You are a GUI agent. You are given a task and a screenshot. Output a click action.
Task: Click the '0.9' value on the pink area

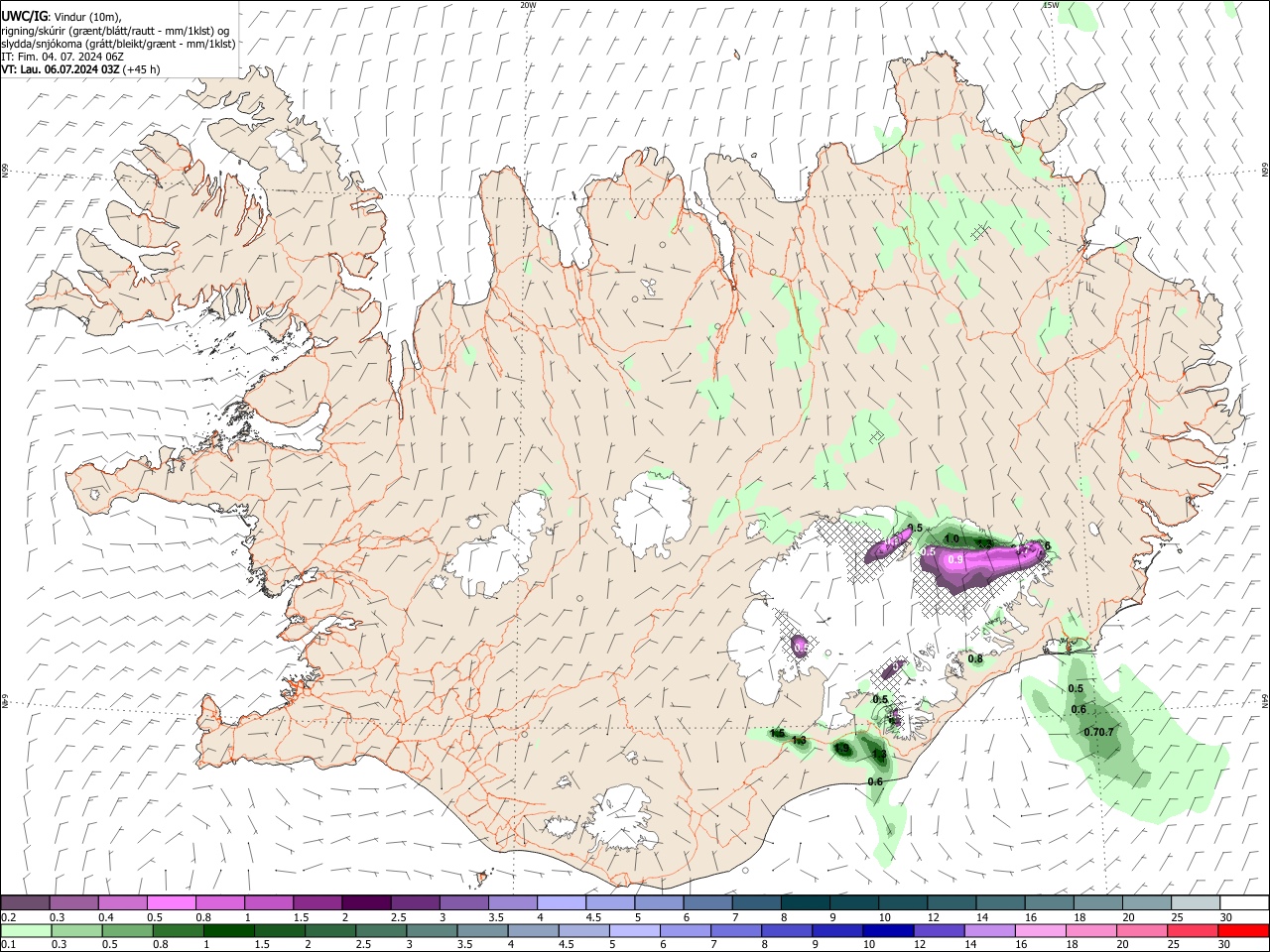(x=955, y=559)
